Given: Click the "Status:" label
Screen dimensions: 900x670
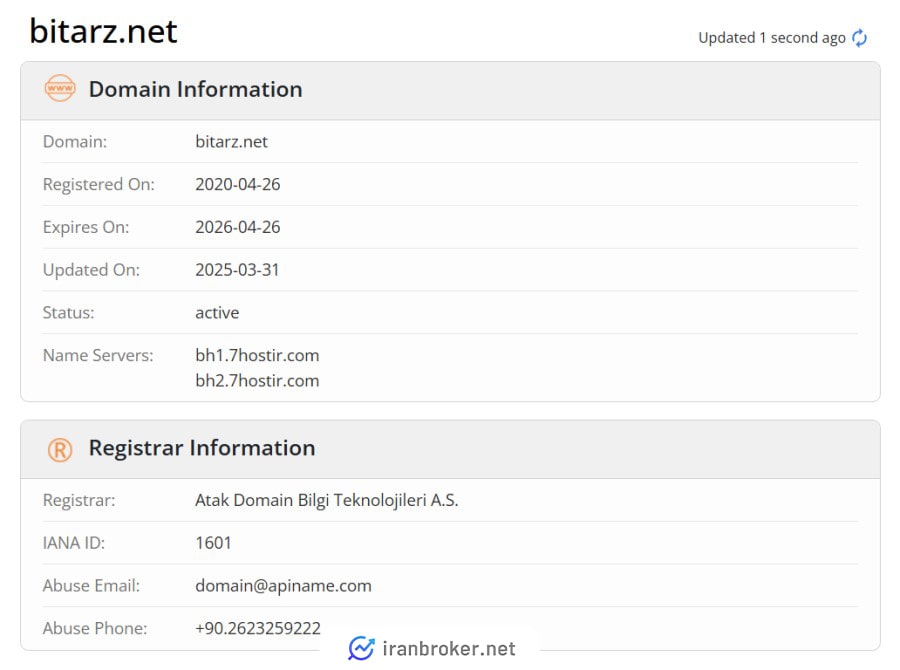Looking at the screenshot, I should 68,313.
